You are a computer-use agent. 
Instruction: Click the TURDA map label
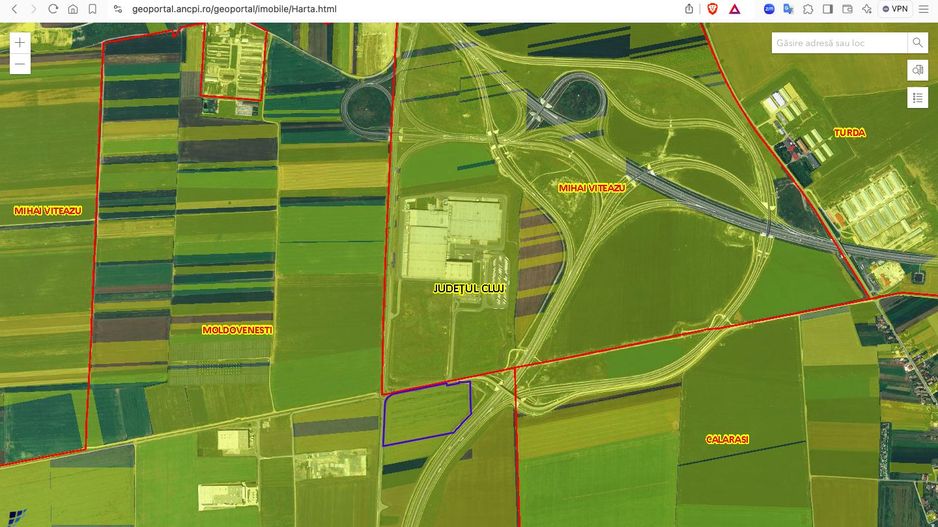(x=849, y=133)
